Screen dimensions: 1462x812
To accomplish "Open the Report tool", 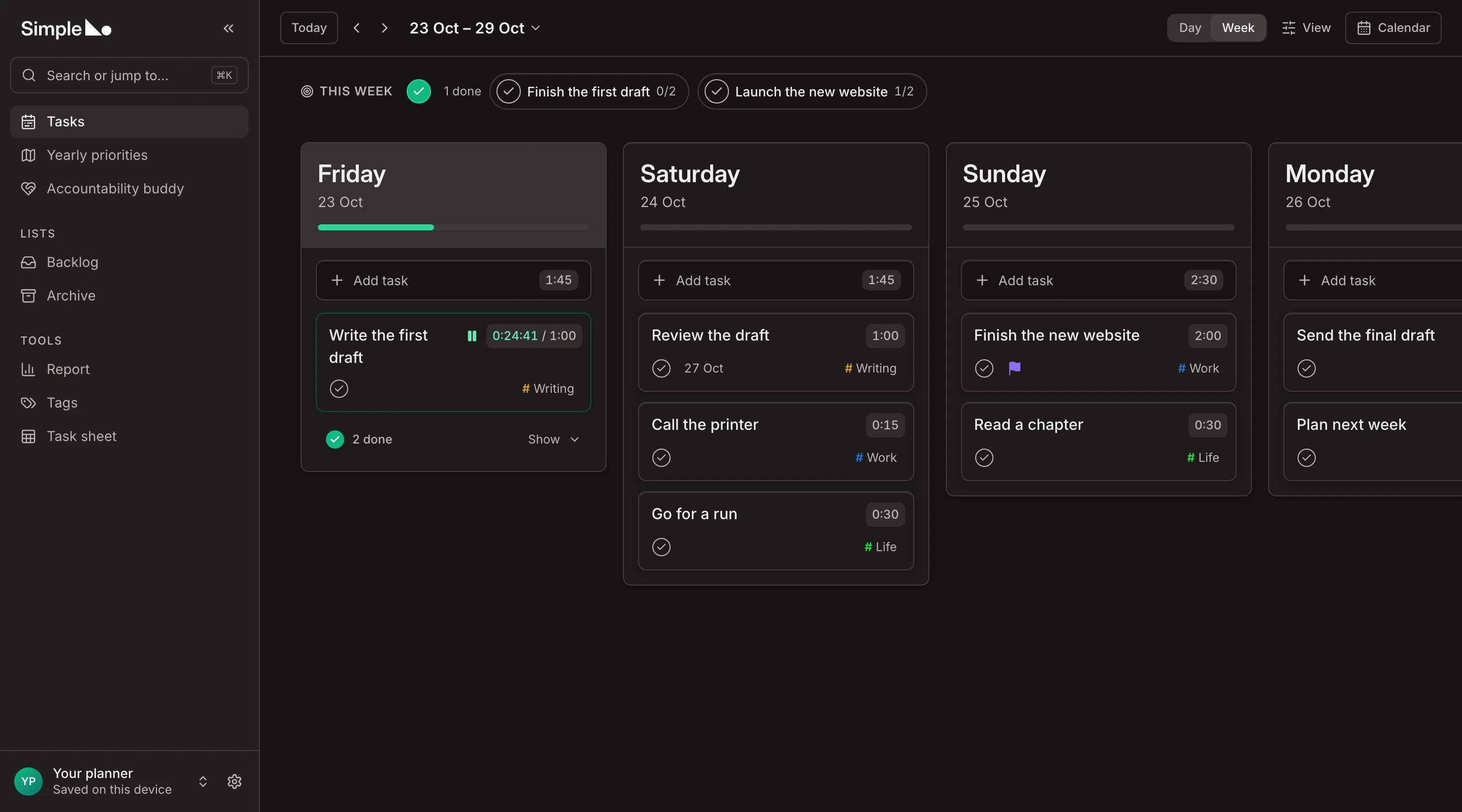I will 129,369.
